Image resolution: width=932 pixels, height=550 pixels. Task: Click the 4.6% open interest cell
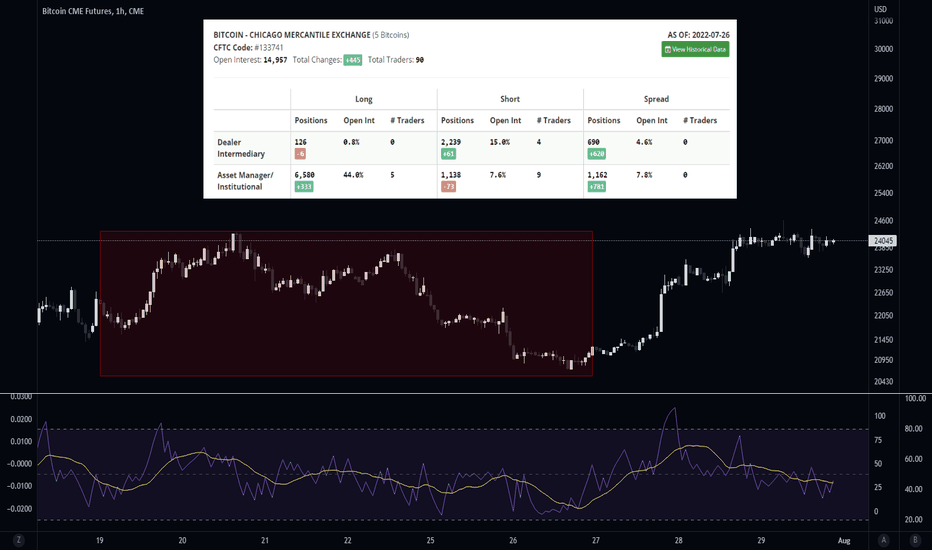(x=644, y=142)
